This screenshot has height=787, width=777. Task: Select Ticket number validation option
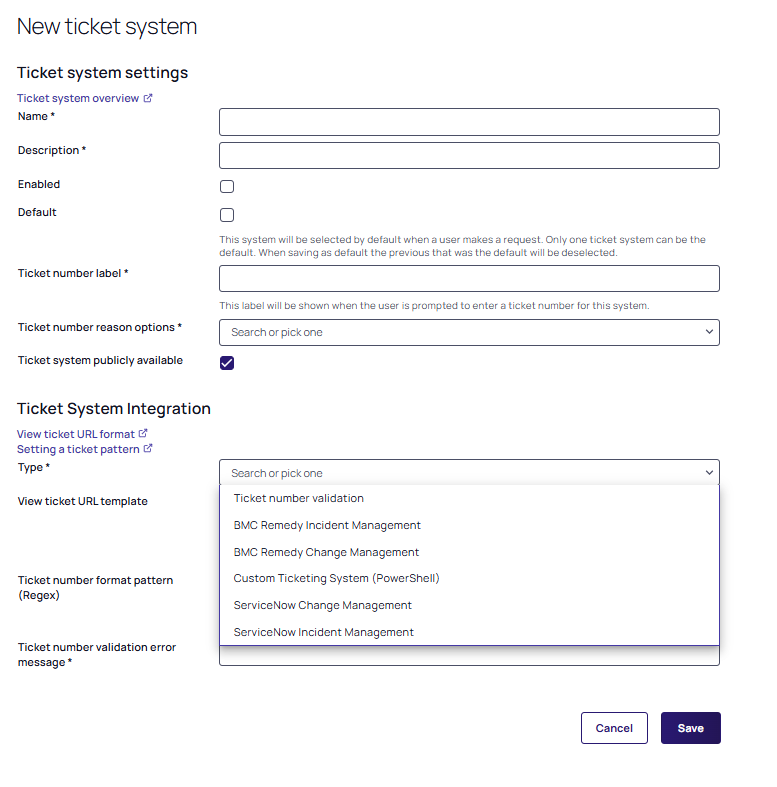click(299, 498)
